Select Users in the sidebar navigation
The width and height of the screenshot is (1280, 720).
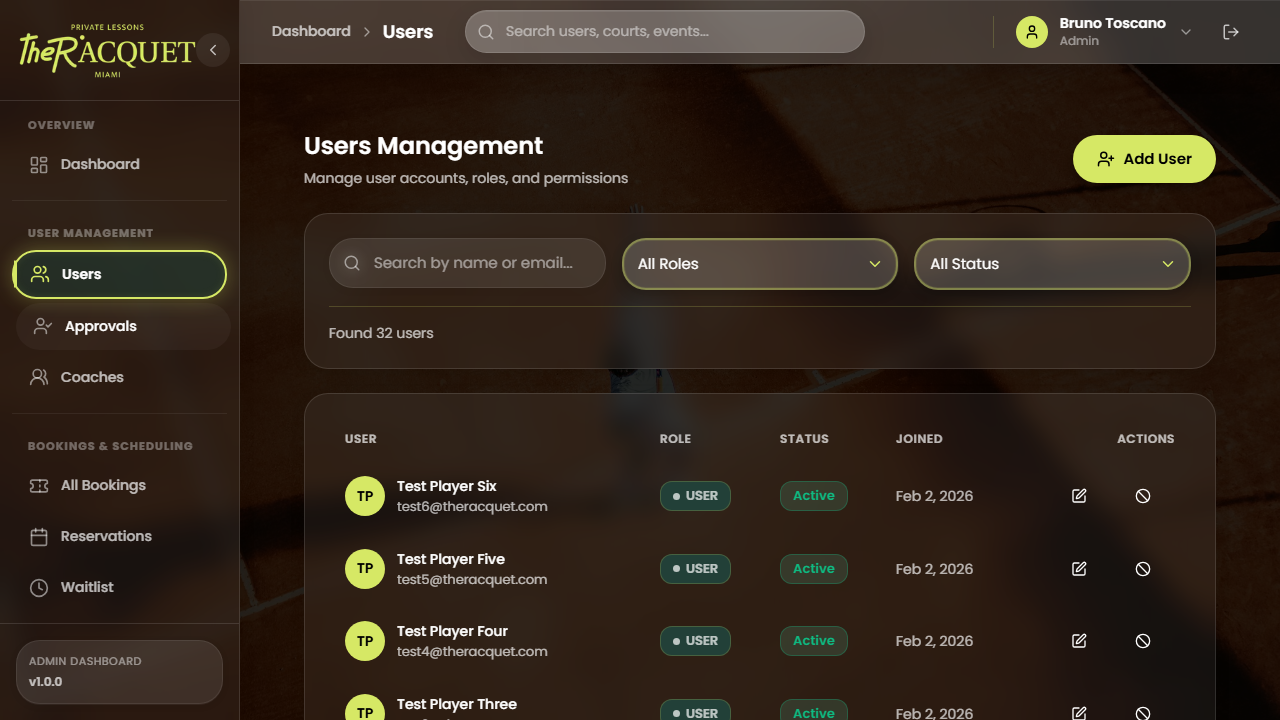[81, 273]
